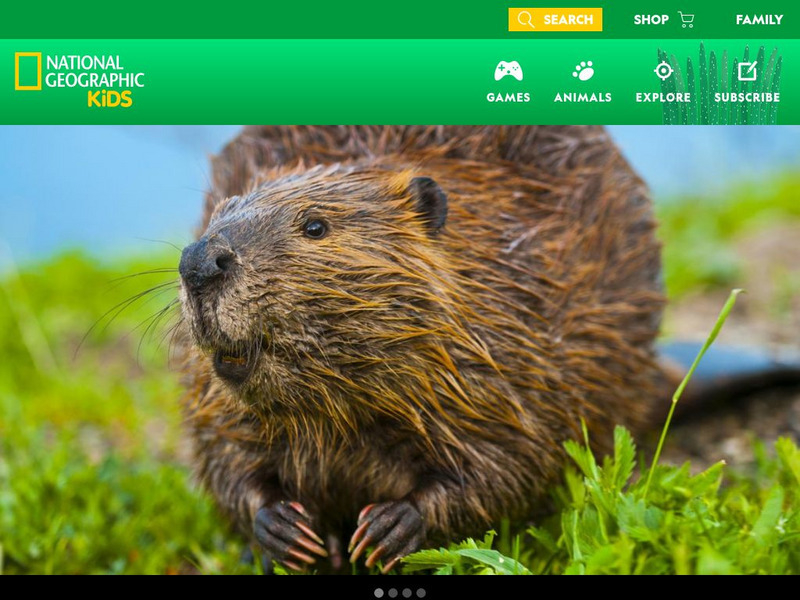Select the third carousel dot

[x=407, y=593]
